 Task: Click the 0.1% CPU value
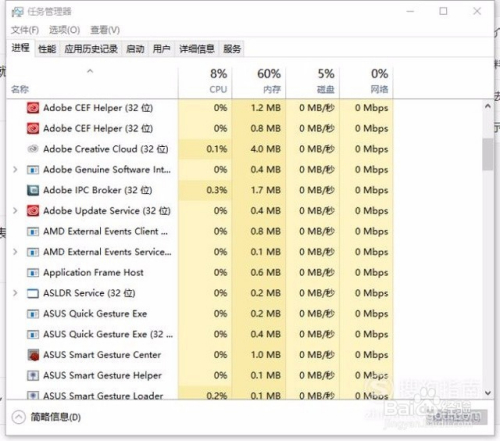coord(217,149)
